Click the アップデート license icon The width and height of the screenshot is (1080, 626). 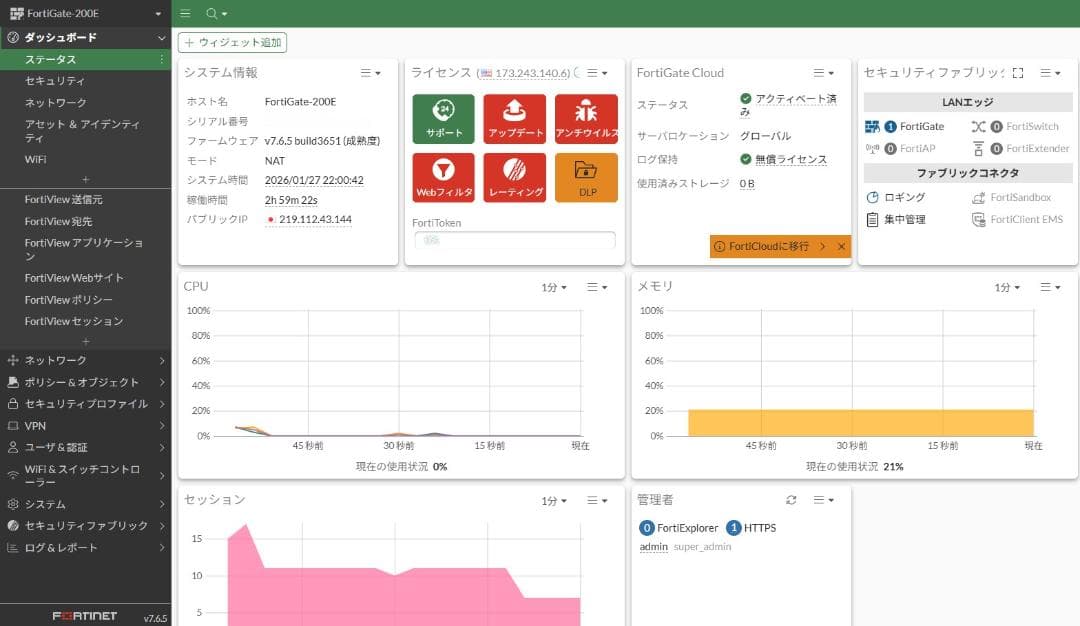pyautogui.click(x=514, y=118)
